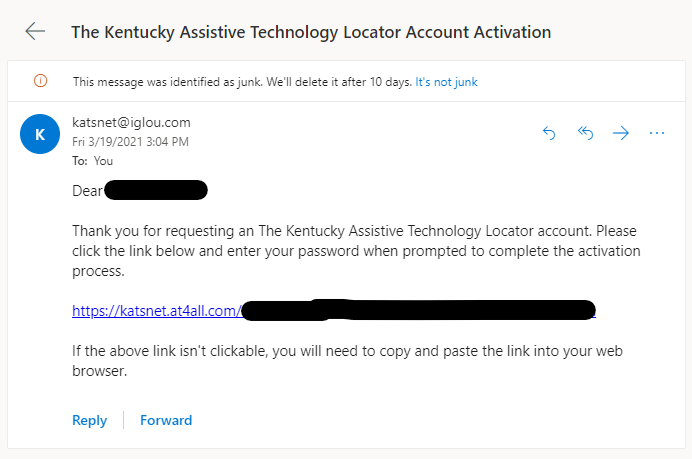
Task: Open the katsnet.at4all.com activation link
Action: [x=334, y=311]
